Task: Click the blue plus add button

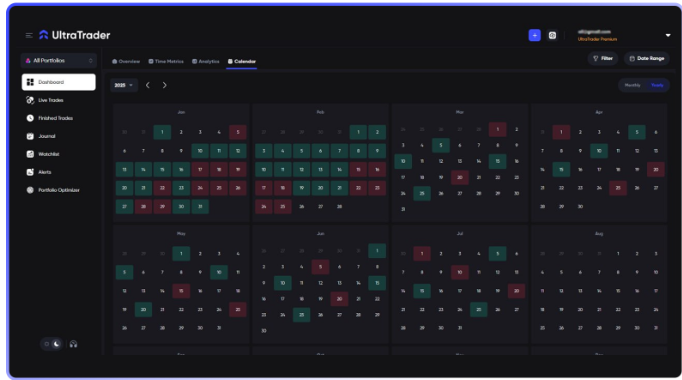Action: pyautogui.click(x=535, y=35)
